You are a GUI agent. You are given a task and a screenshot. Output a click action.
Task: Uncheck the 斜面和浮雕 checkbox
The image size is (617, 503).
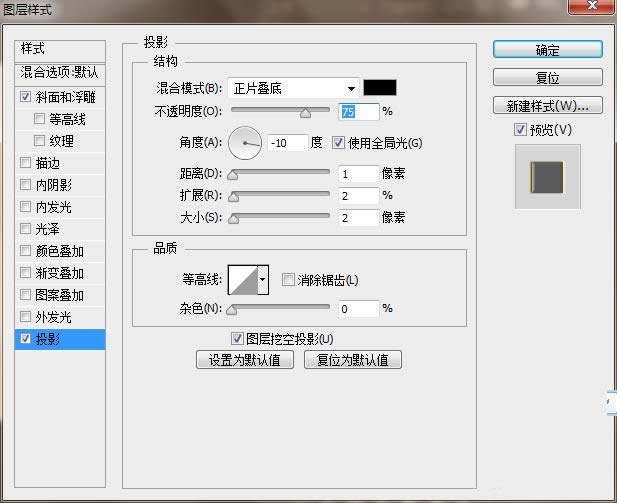tap(25, 98)
